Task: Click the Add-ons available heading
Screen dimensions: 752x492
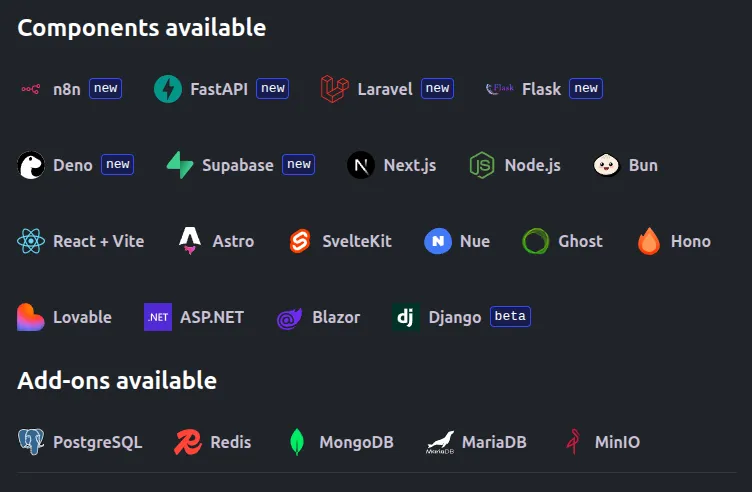Action: (117, 381)
